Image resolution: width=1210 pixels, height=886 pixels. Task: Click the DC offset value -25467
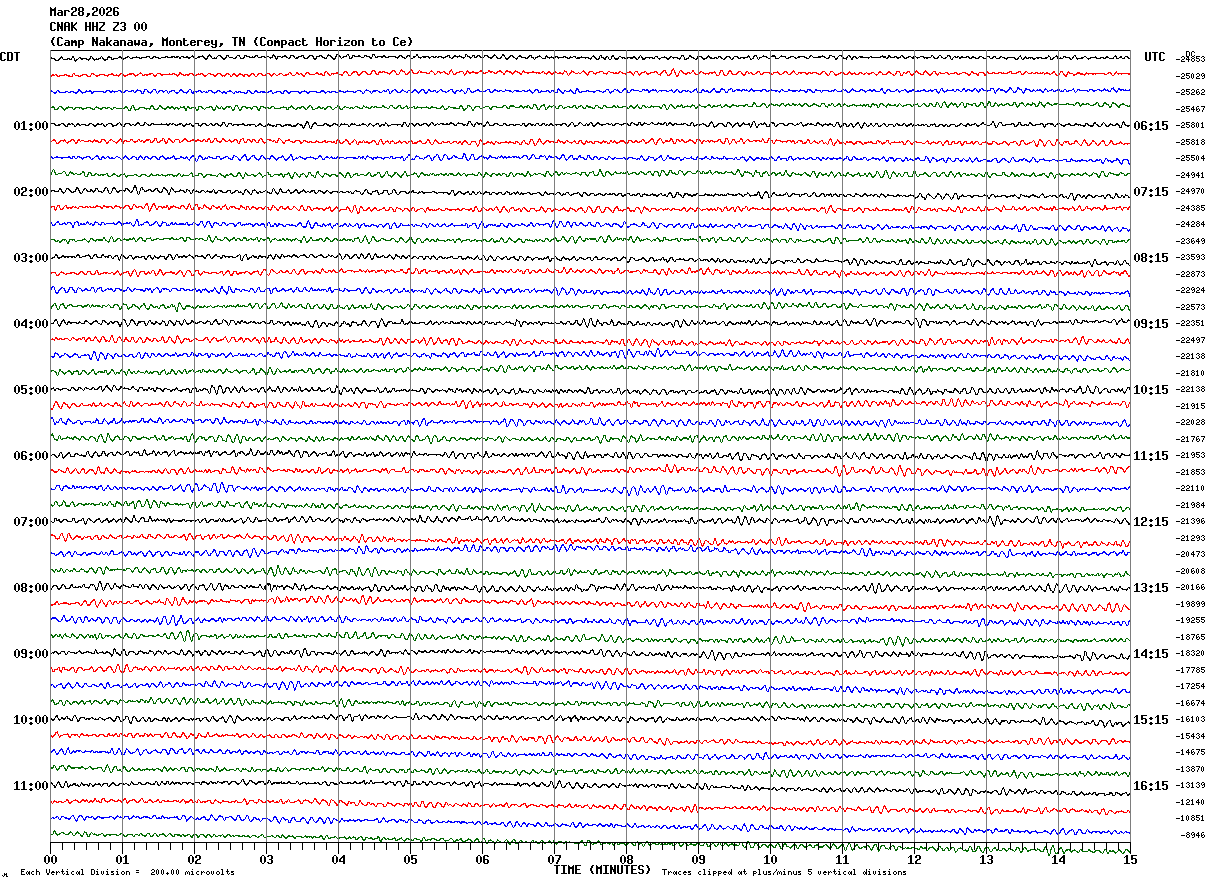[x=1190, y=109]
